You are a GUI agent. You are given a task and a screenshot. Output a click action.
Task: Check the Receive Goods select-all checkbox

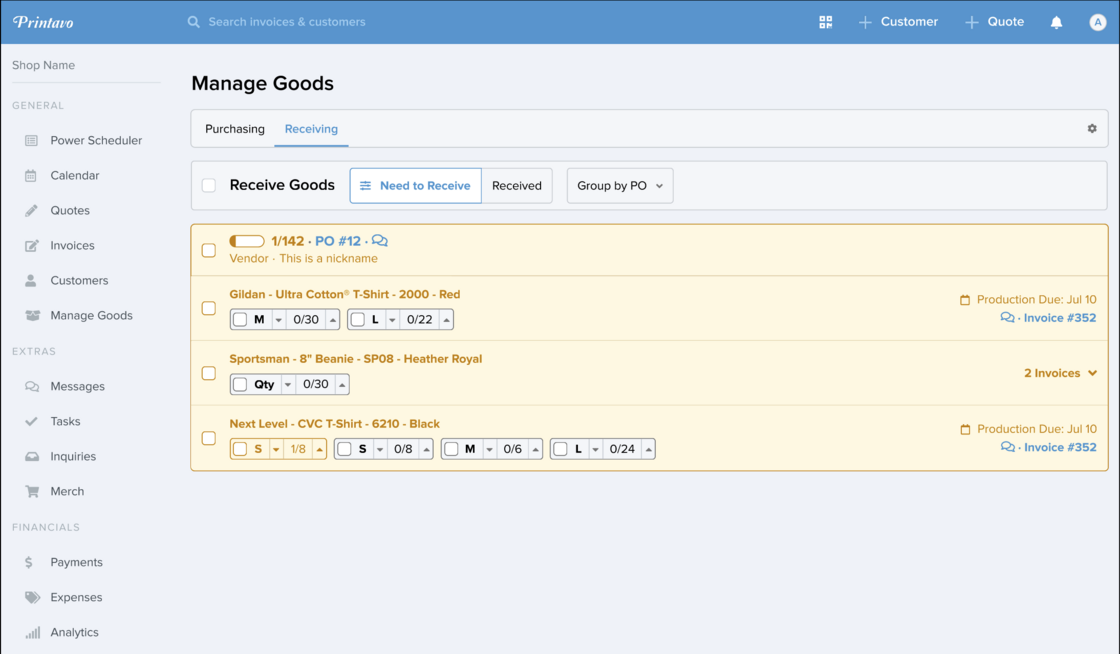(209, 185)
